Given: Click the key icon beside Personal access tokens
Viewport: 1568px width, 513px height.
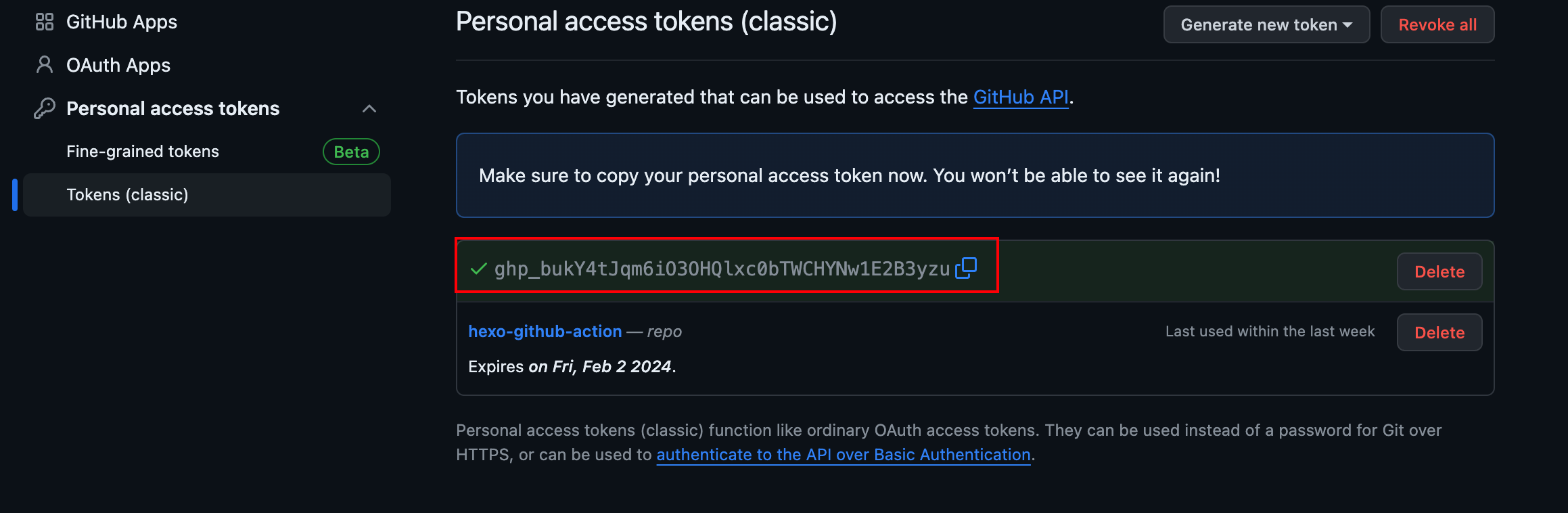Looking at the screenshot, I should coord(45,108).
